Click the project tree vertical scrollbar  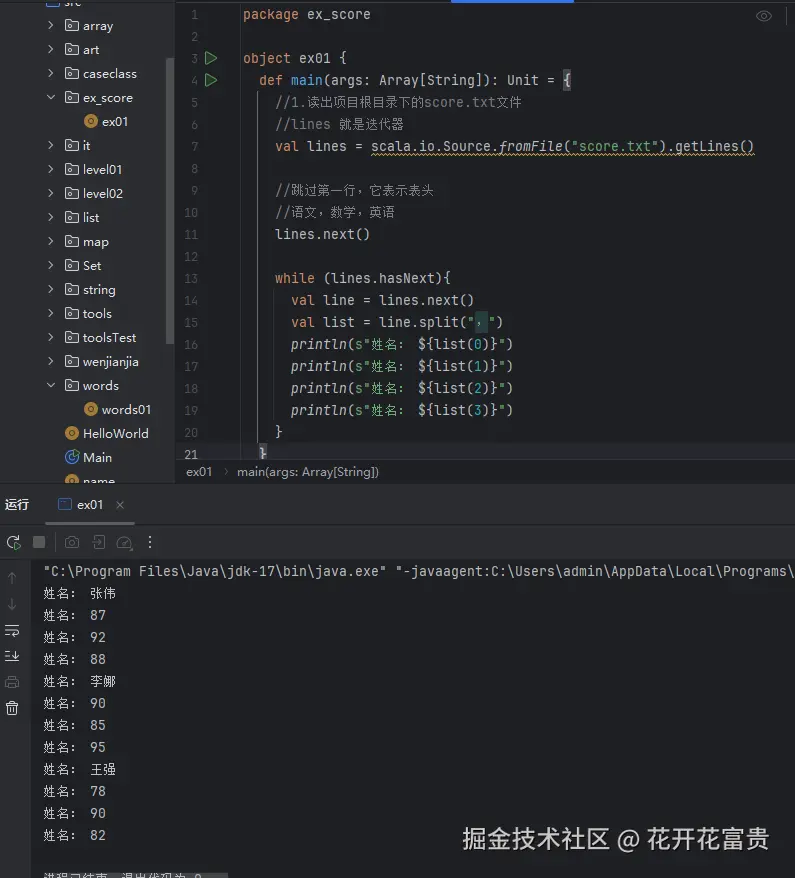tap(170, 200)
